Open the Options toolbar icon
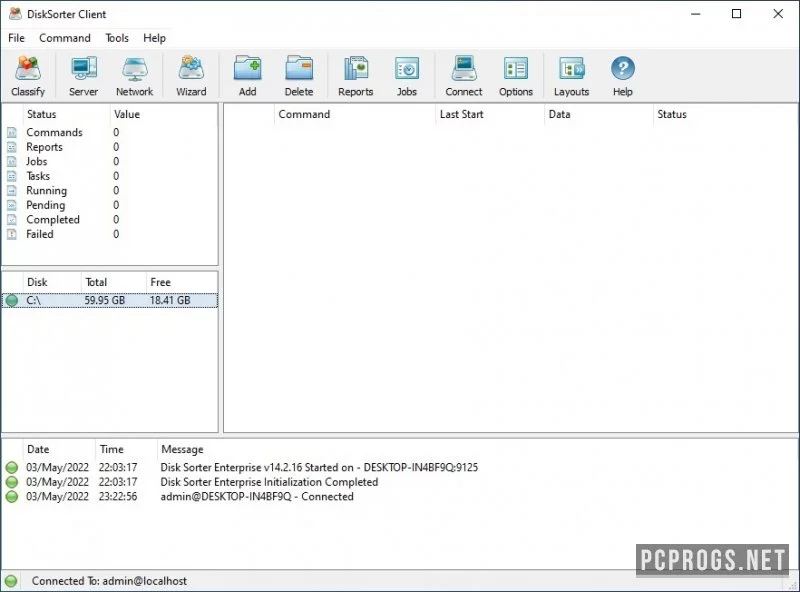This screenshot has width=800, height=592. (516, 68)
